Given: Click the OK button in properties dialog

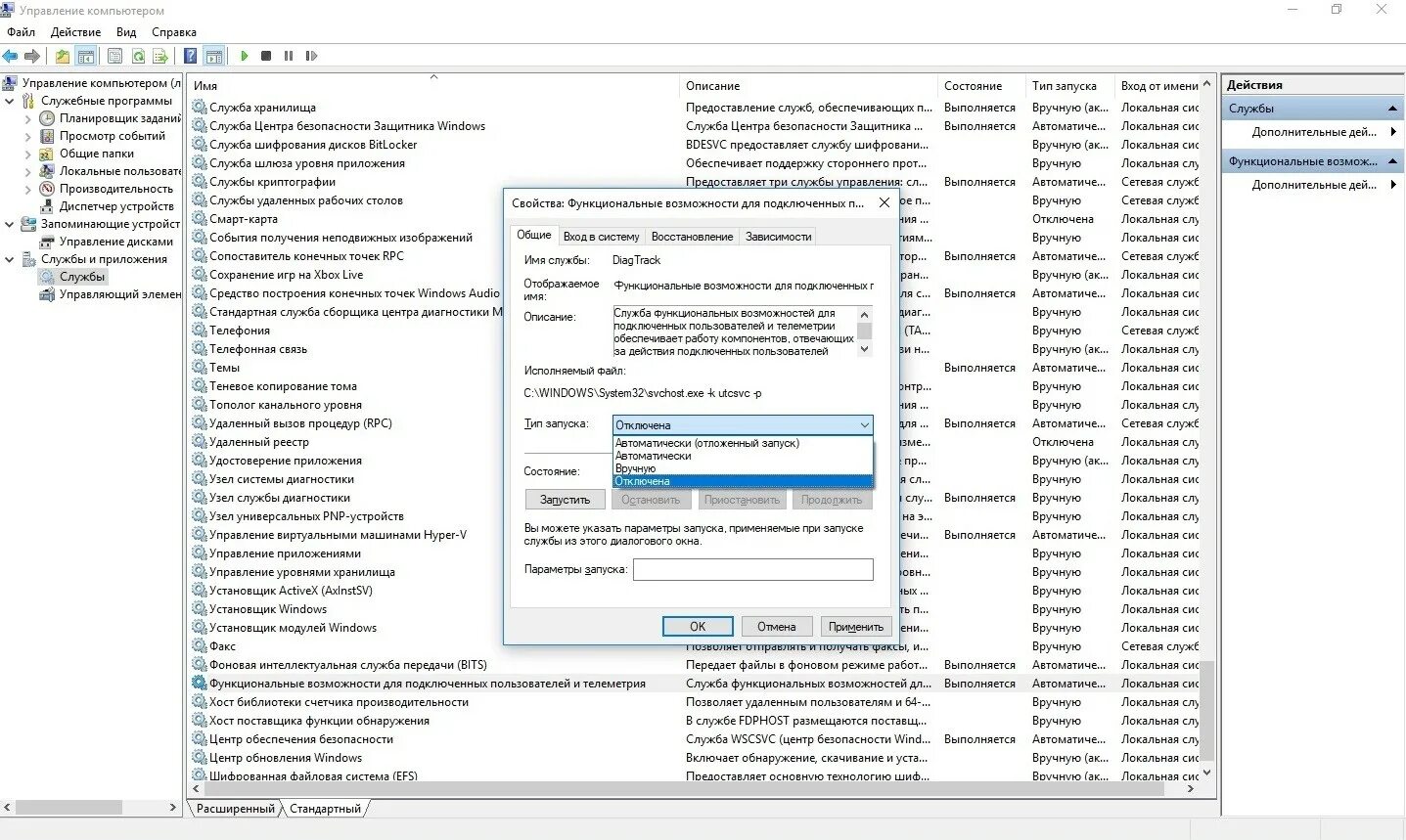Looking at the screenshot, I should (698, 627).
